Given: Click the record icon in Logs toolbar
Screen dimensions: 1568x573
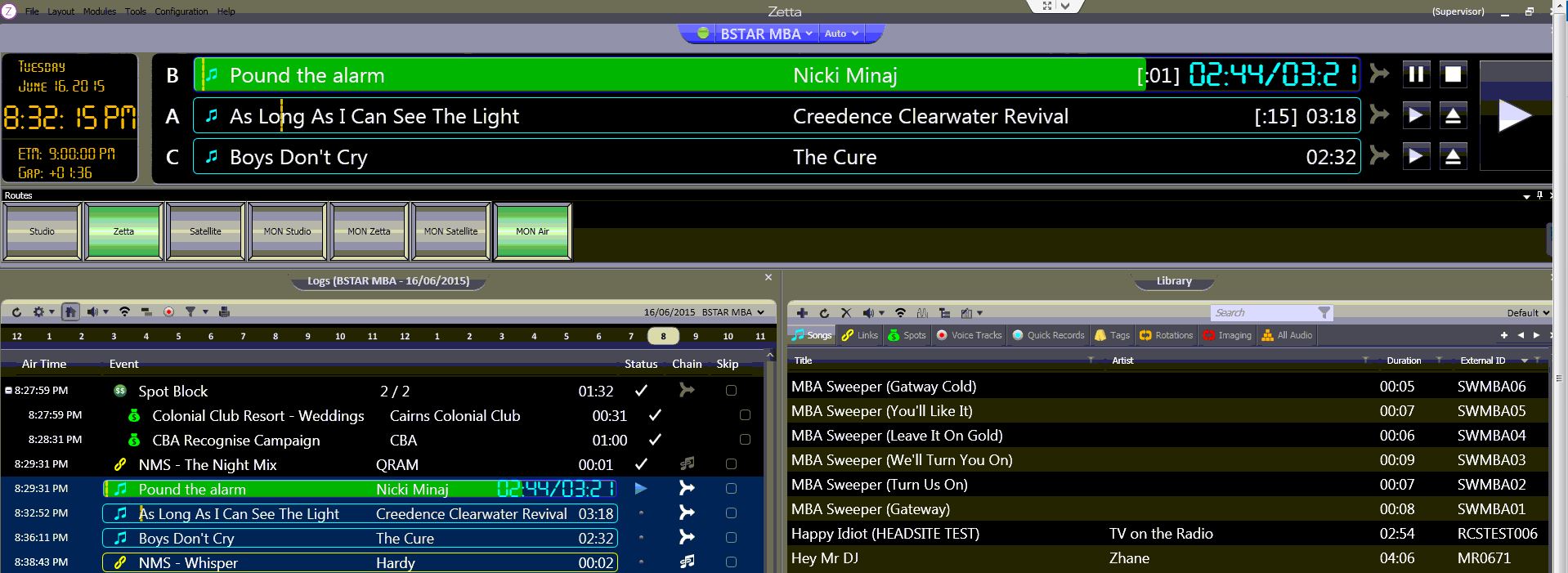Looking at the screenshot, I should (168, 312).
